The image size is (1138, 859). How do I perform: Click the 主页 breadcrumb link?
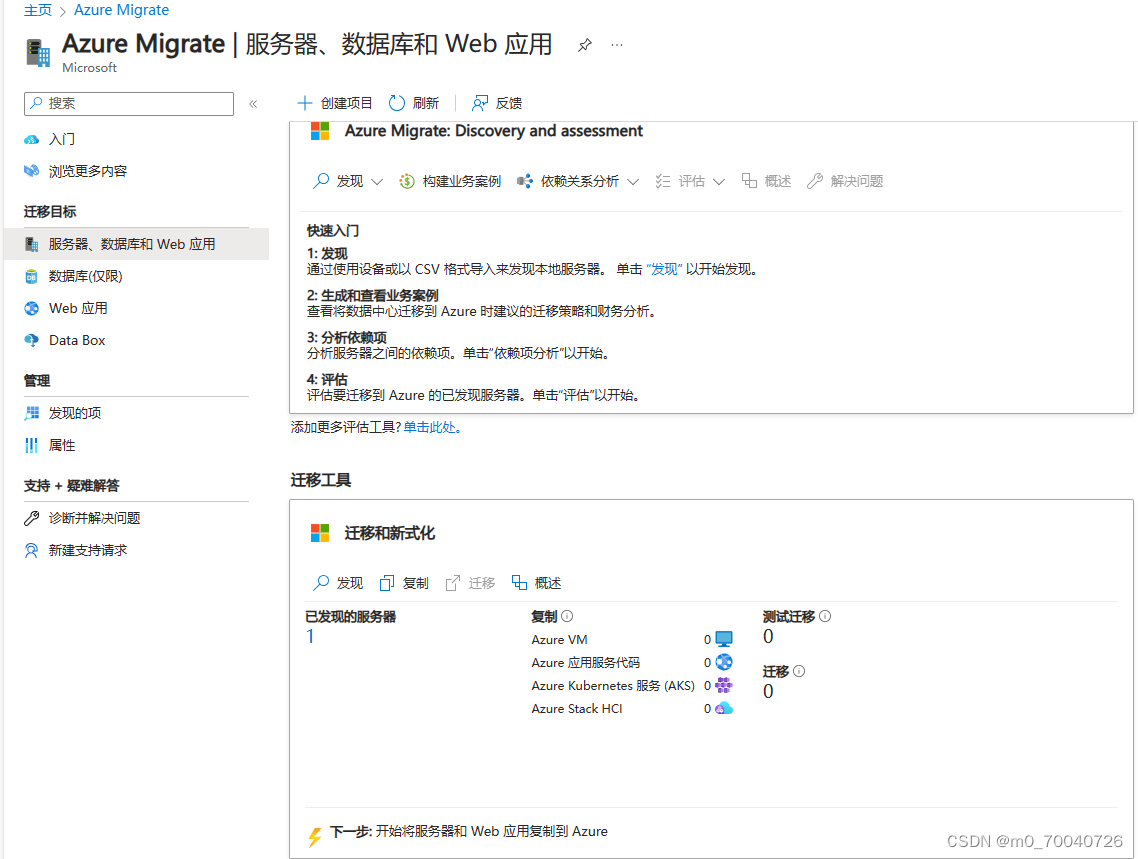(x=38, y=10)
